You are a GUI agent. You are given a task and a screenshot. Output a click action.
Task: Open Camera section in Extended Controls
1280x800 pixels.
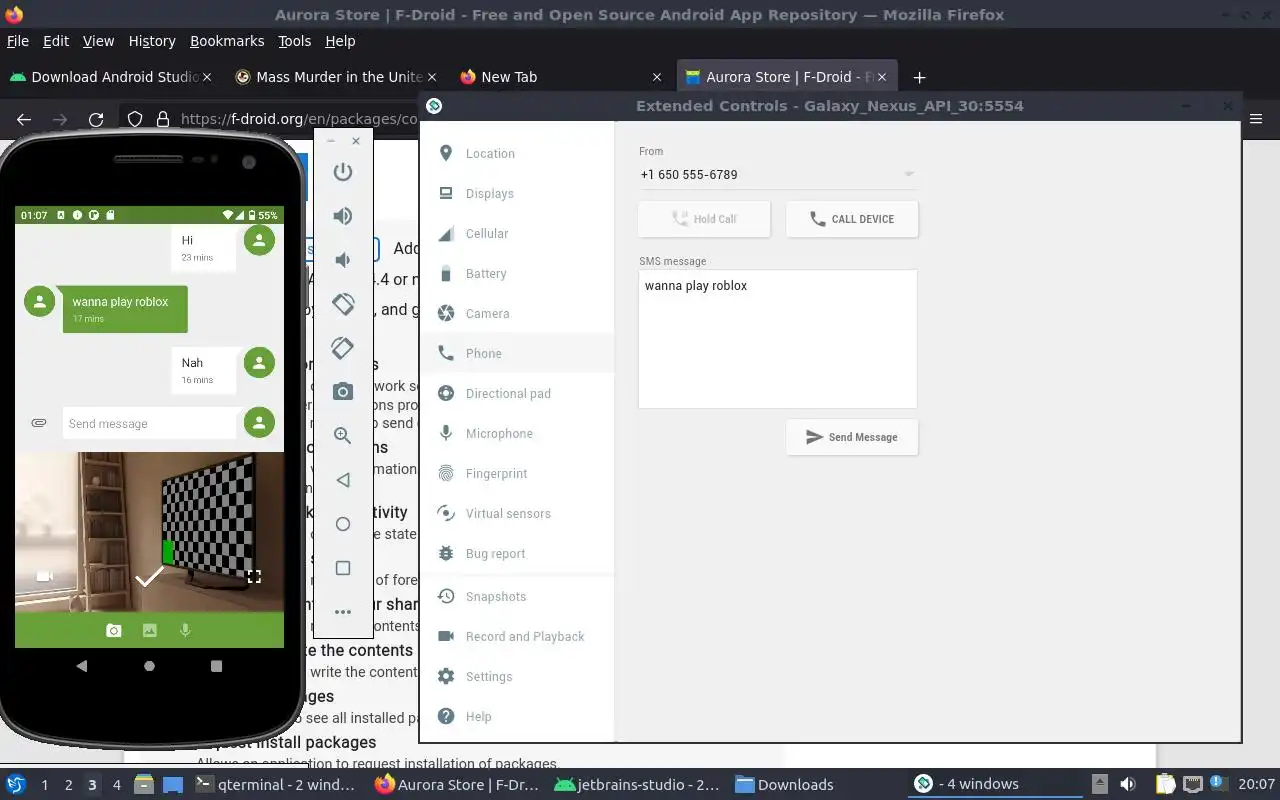[x=517, y=313]
